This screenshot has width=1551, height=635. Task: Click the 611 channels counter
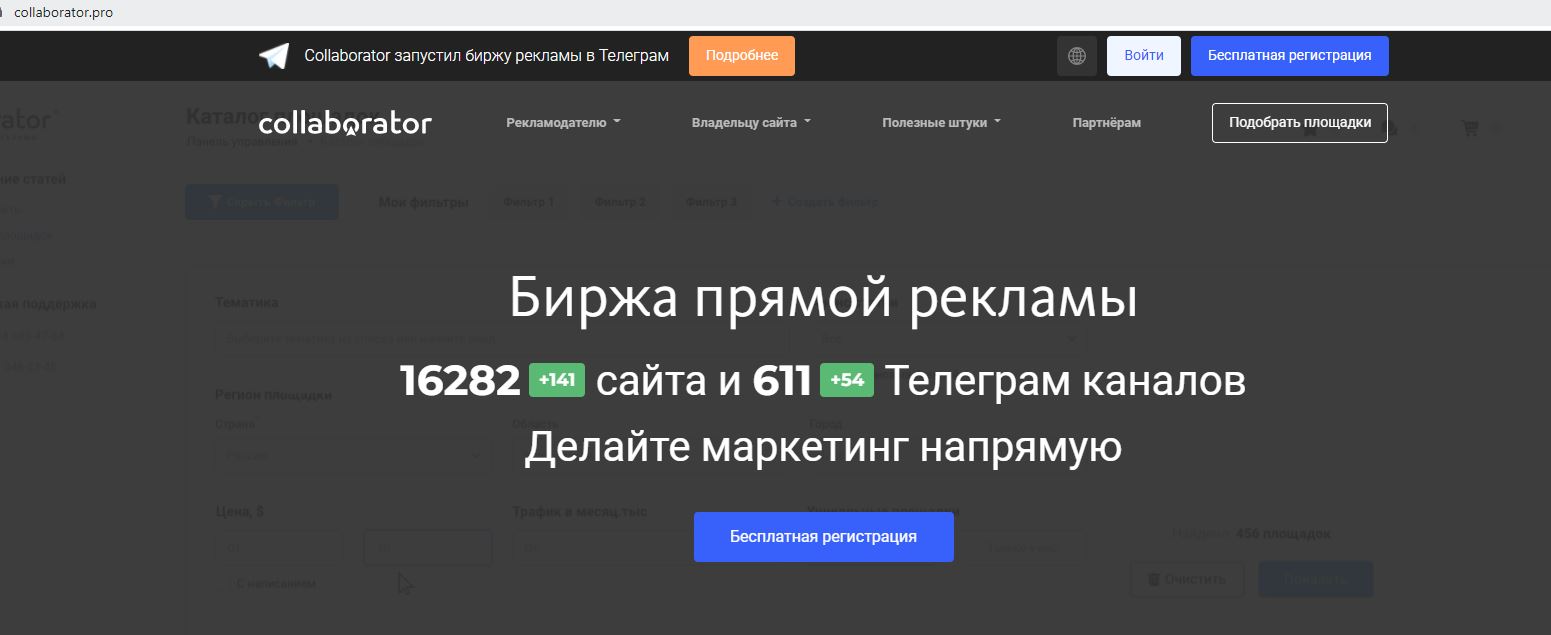tap(782, 381)
